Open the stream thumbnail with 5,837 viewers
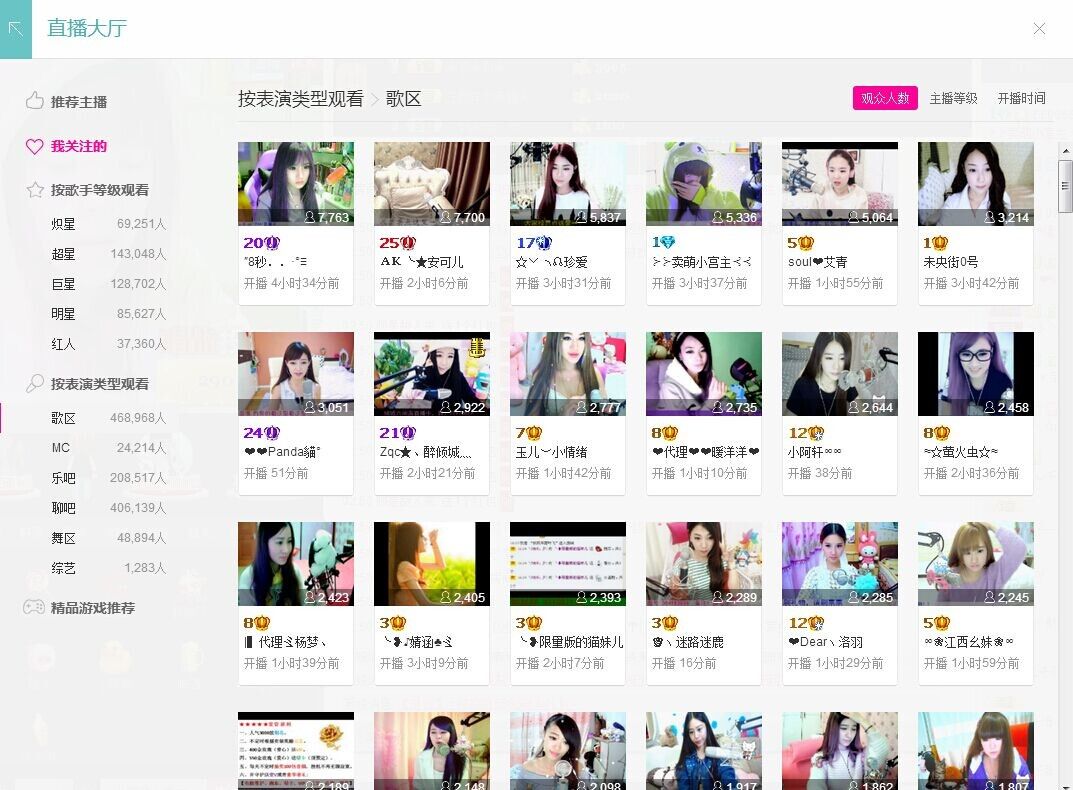This screenshot has width=1073, height=790. pos(568,183)
